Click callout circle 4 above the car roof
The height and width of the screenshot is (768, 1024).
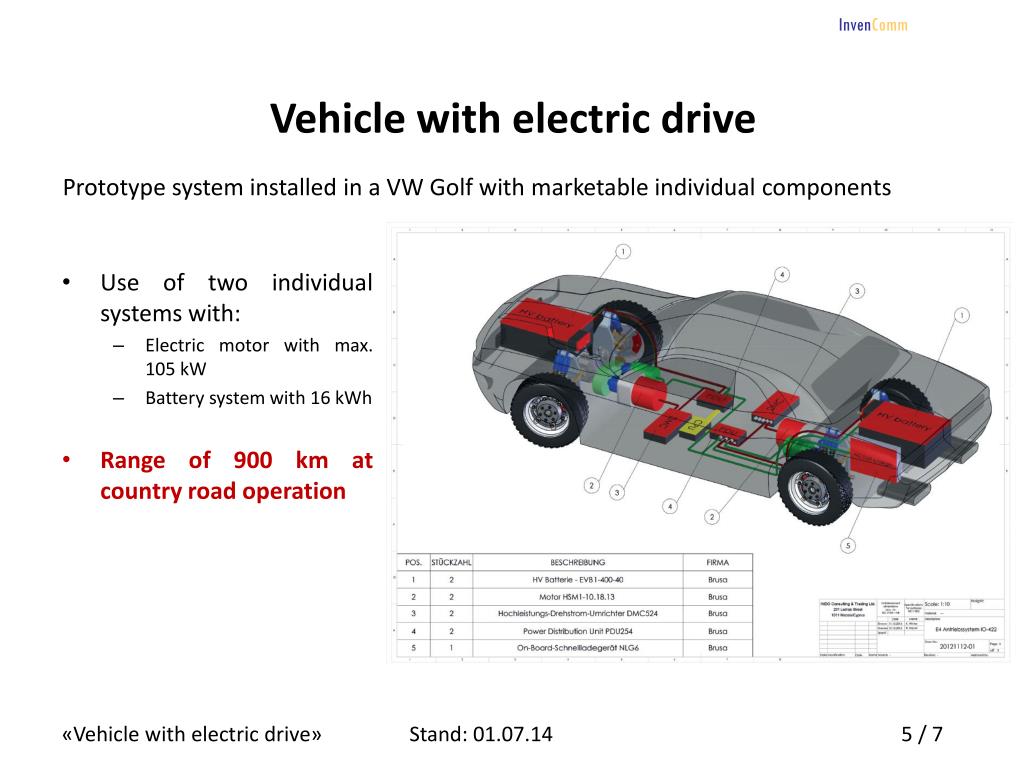pyautogui.click(x=782, y=274)
